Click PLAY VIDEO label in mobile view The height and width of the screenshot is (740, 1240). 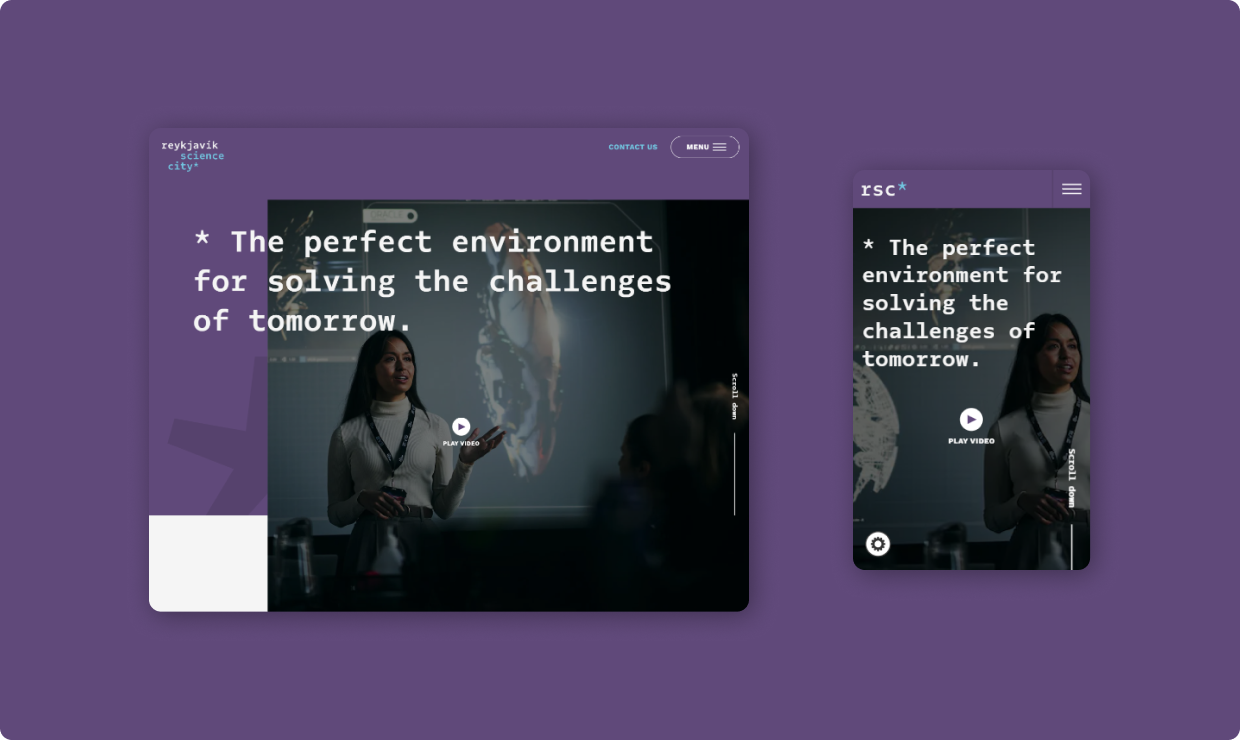coord(971,441)
